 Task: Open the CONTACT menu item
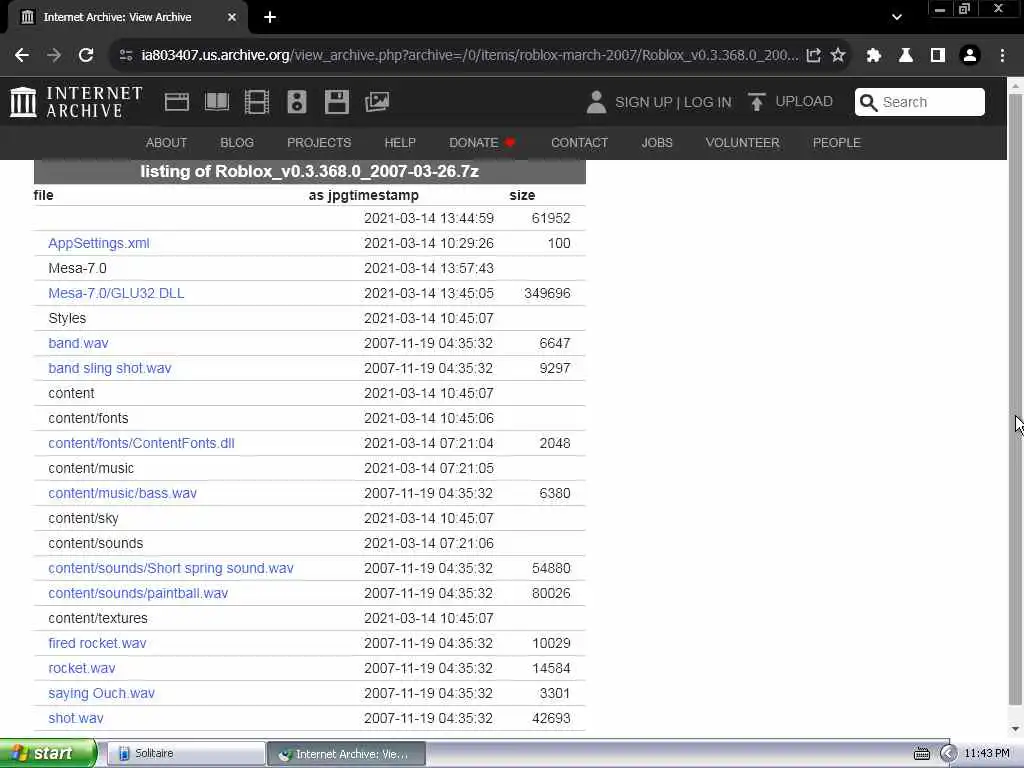579,142
